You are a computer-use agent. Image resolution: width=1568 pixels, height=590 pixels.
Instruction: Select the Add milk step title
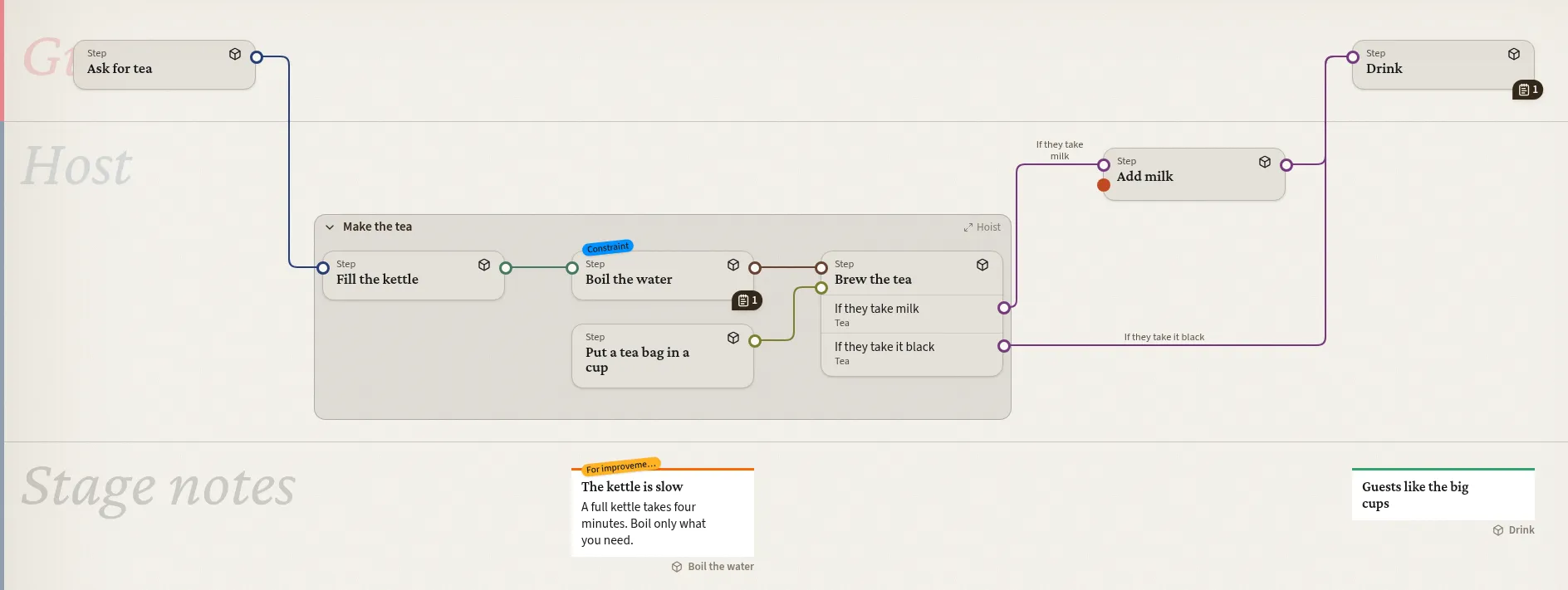coord(1144,177)
